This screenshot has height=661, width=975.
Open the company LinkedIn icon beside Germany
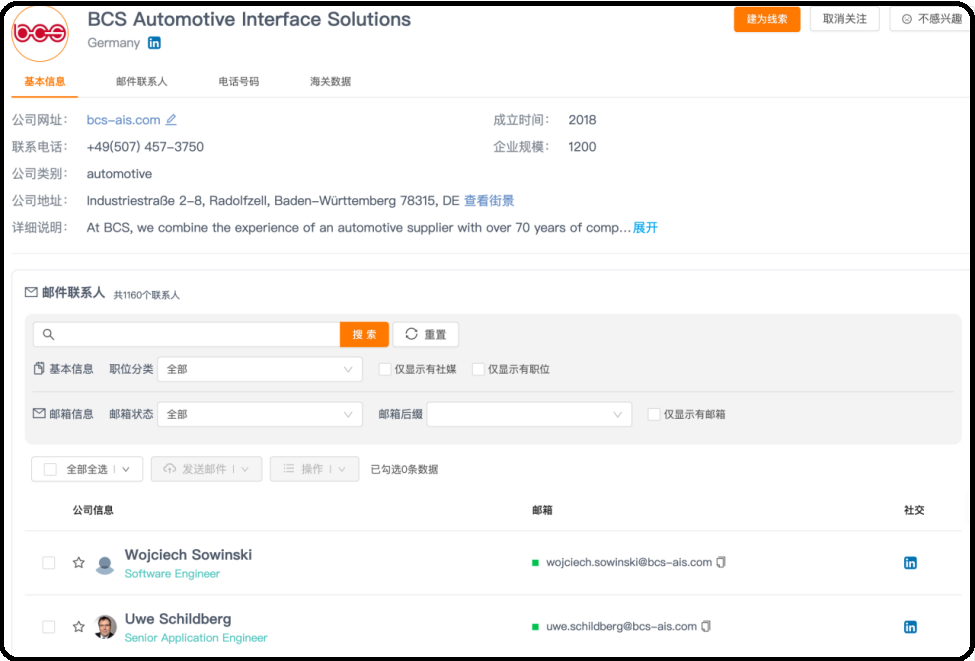[x=154, y=43]
